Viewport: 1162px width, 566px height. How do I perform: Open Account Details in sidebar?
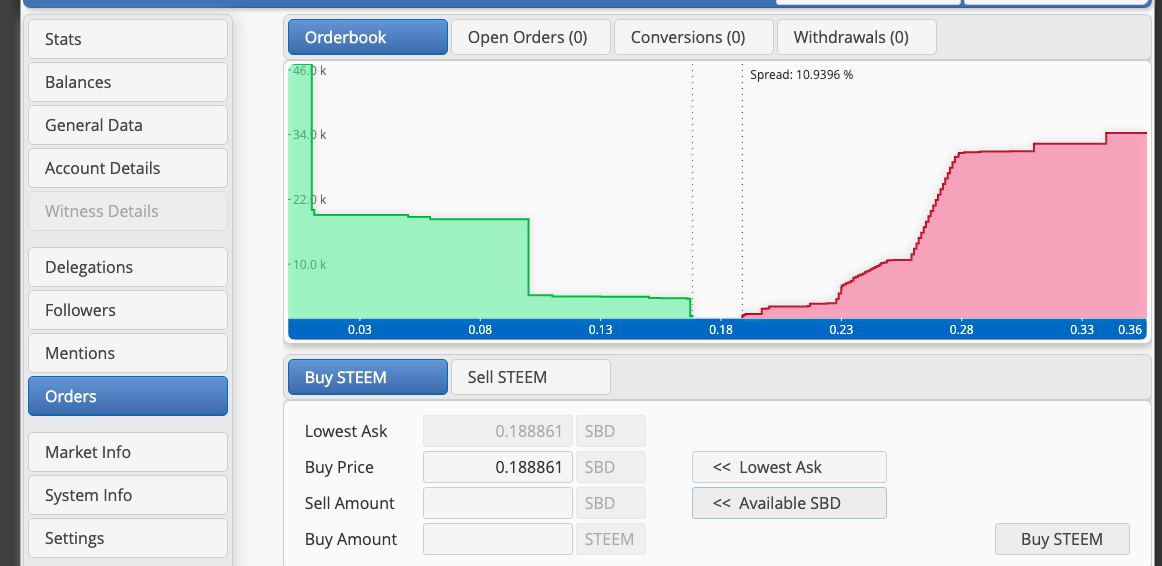tap(127, 167)
